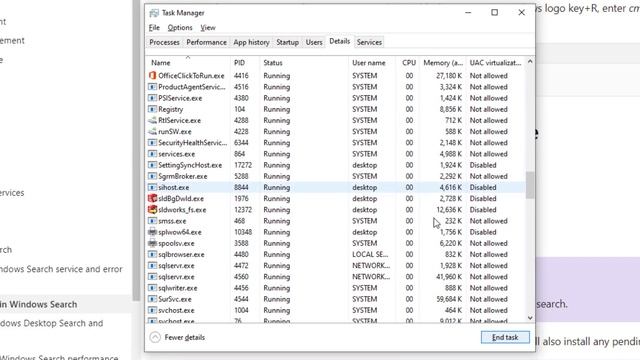Click the SettingSyncHost.exe process icon
Image resolution: width=640 pixels, height=360 pixels.
152,165
